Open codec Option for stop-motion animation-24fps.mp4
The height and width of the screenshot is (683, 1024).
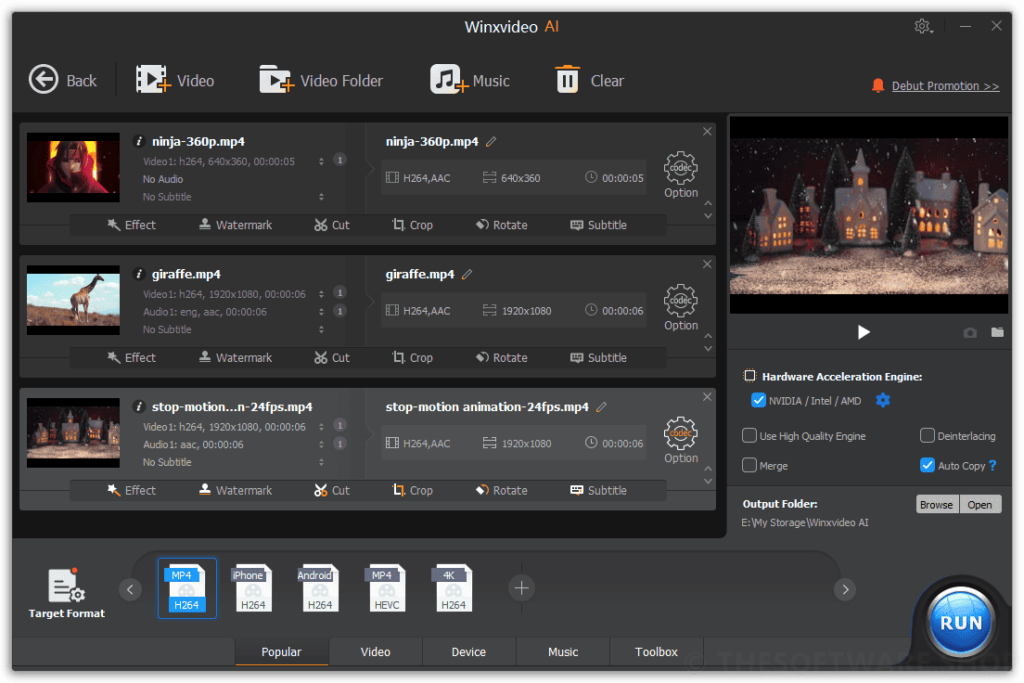pyautogui.click(x=680, y=439)
